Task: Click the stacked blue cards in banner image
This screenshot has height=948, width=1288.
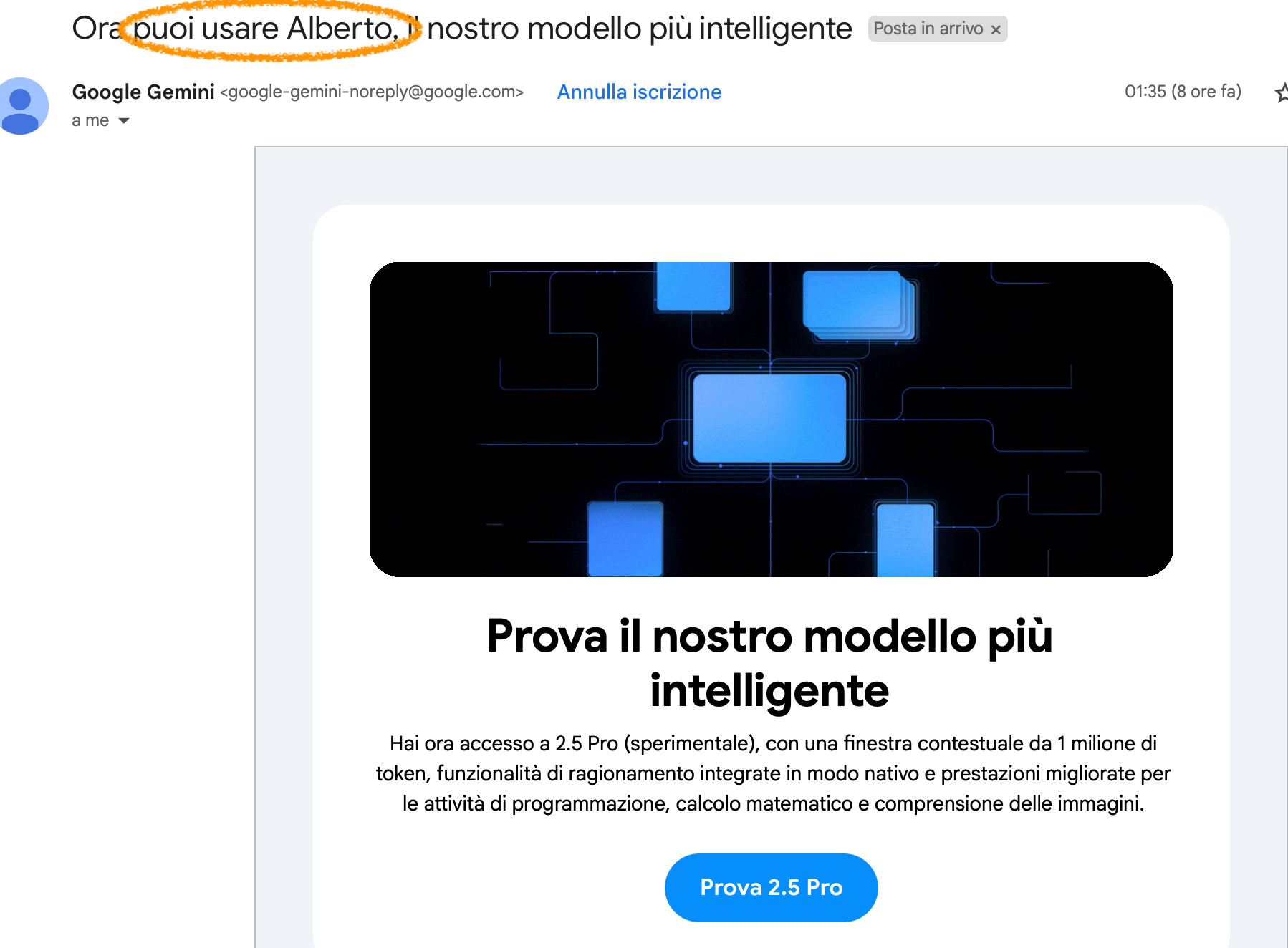Action: click(x=858, y=304)
